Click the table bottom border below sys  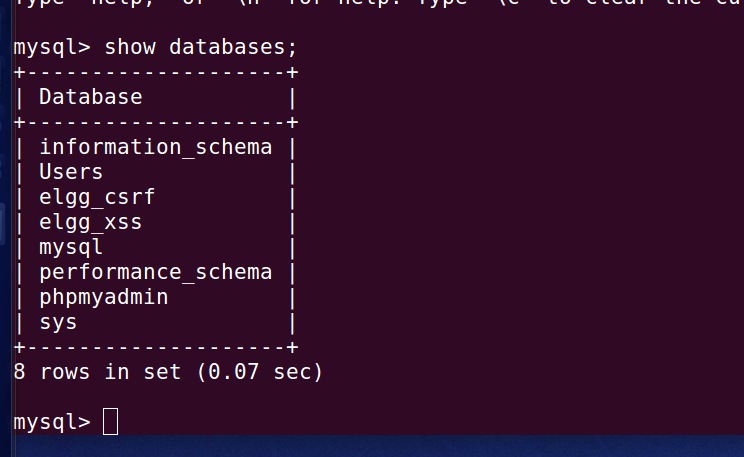pyautogui.click(x=156, y=347)
